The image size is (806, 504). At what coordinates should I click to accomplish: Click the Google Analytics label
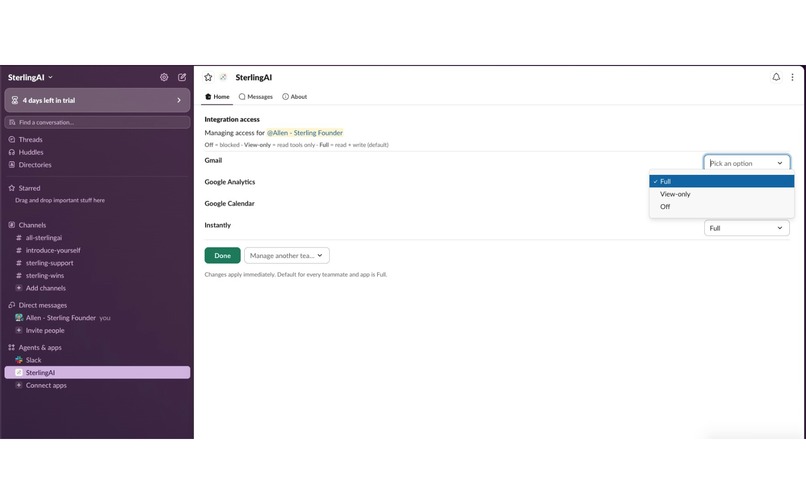click(x=230, y=182)
